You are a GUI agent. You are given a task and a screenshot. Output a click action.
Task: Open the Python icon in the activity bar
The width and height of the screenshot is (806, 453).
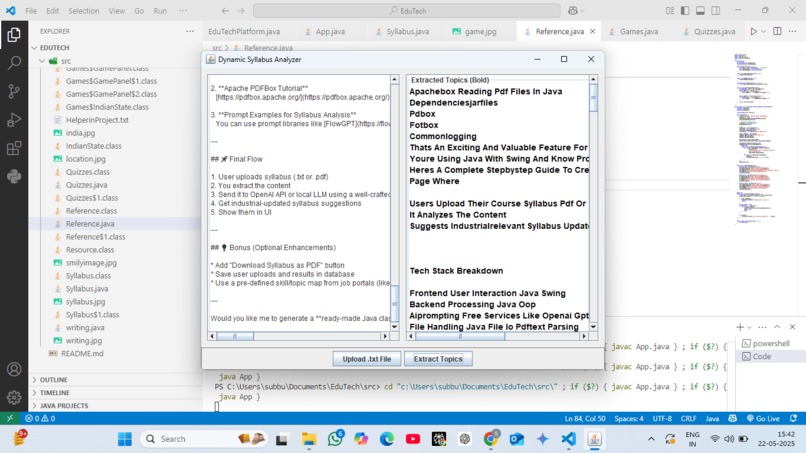point(14,176)
